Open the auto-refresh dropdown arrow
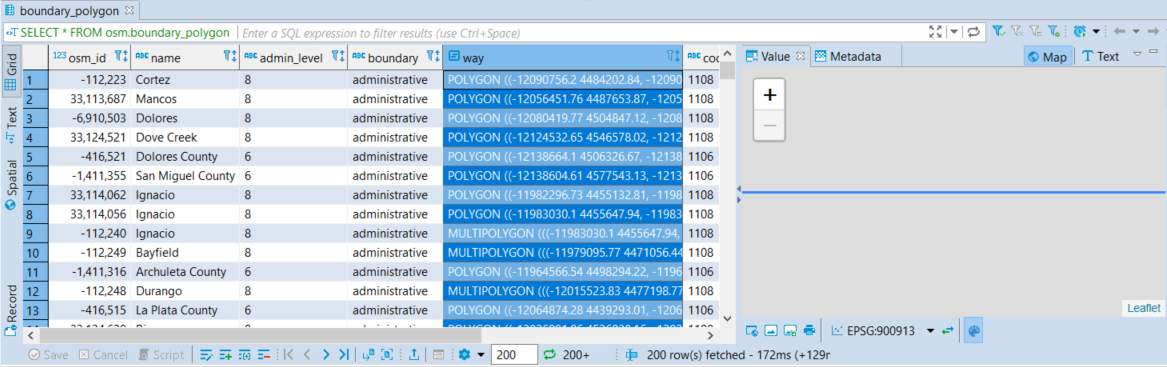The width and height of the screenshot is (1167, 367). 1096,32
